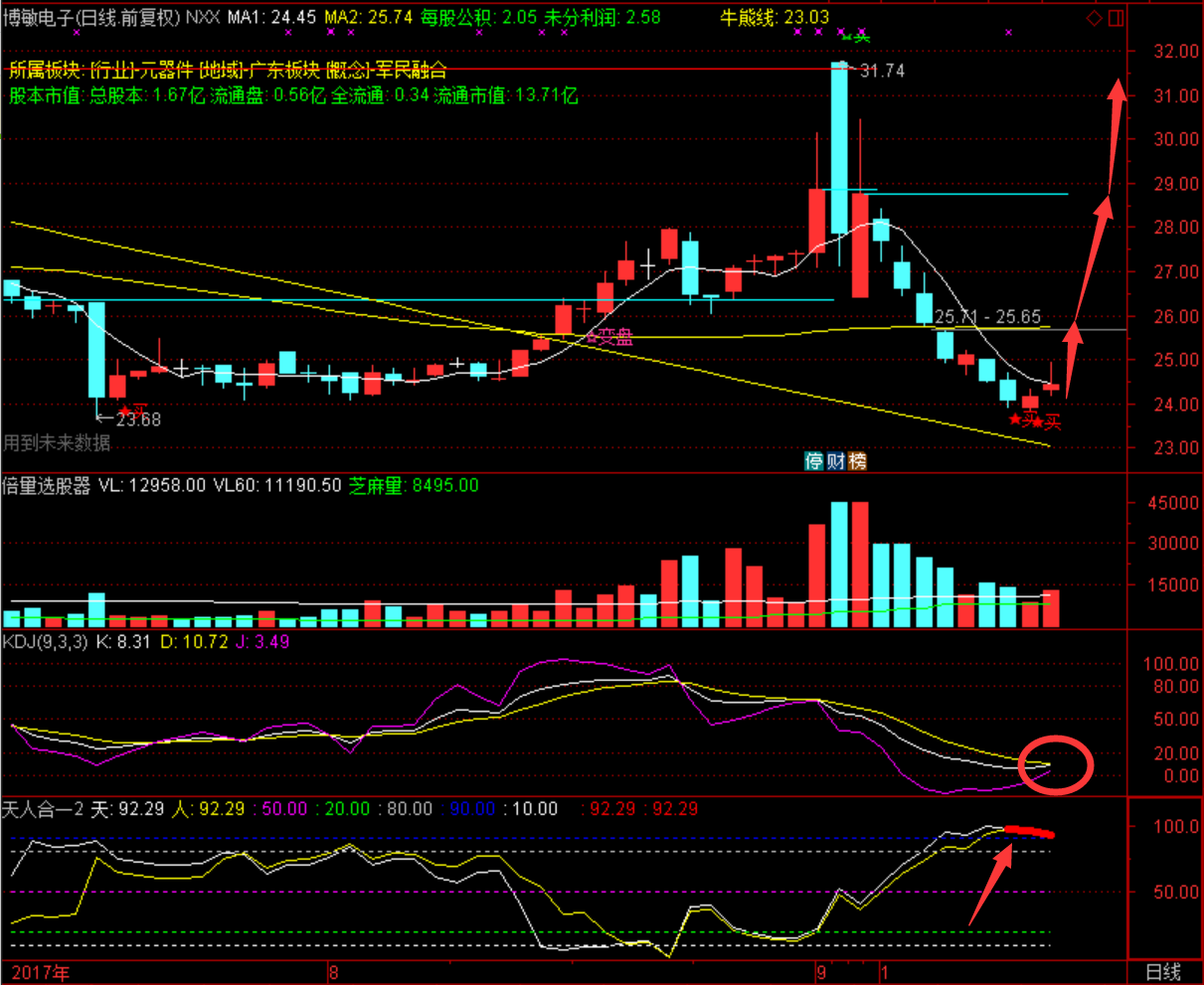Click the red star 买 marker near 23.68
The image size is (1204, 985).
133,410
